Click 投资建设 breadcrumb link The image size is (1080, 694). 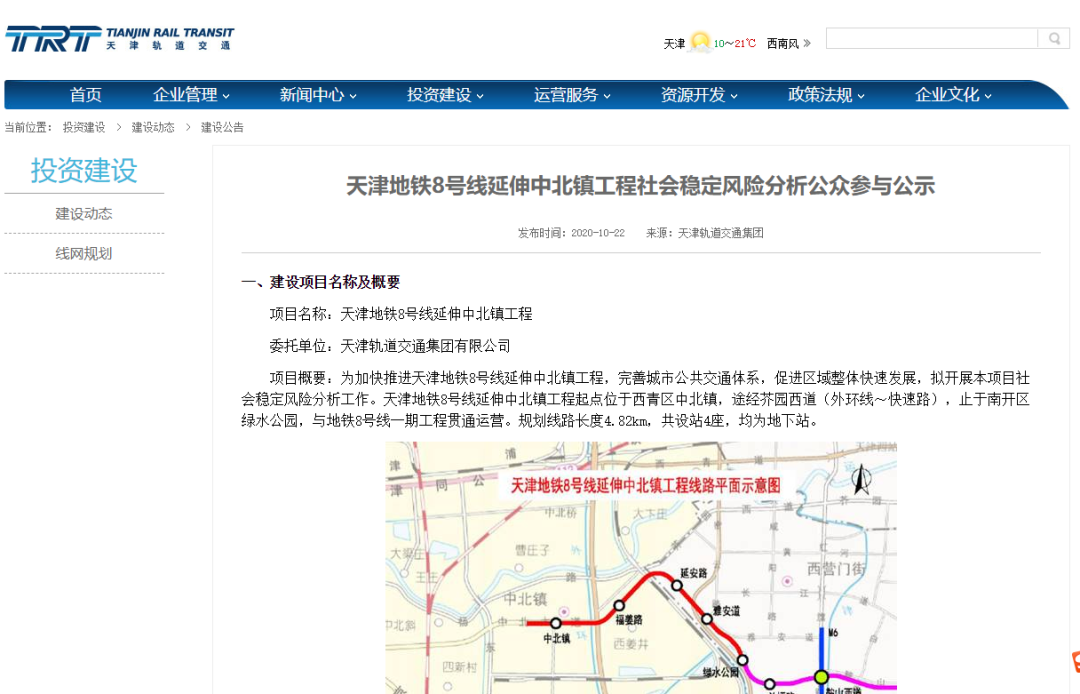84,127
